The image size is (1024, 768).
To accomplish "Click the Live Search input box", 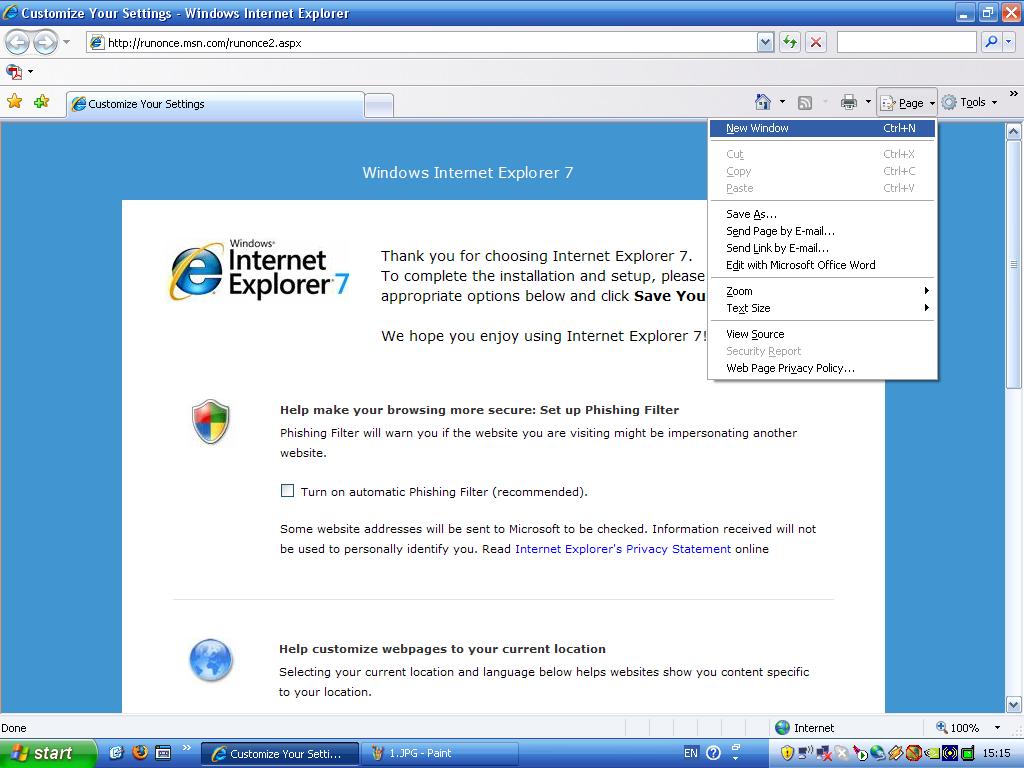I will (906, 42).
